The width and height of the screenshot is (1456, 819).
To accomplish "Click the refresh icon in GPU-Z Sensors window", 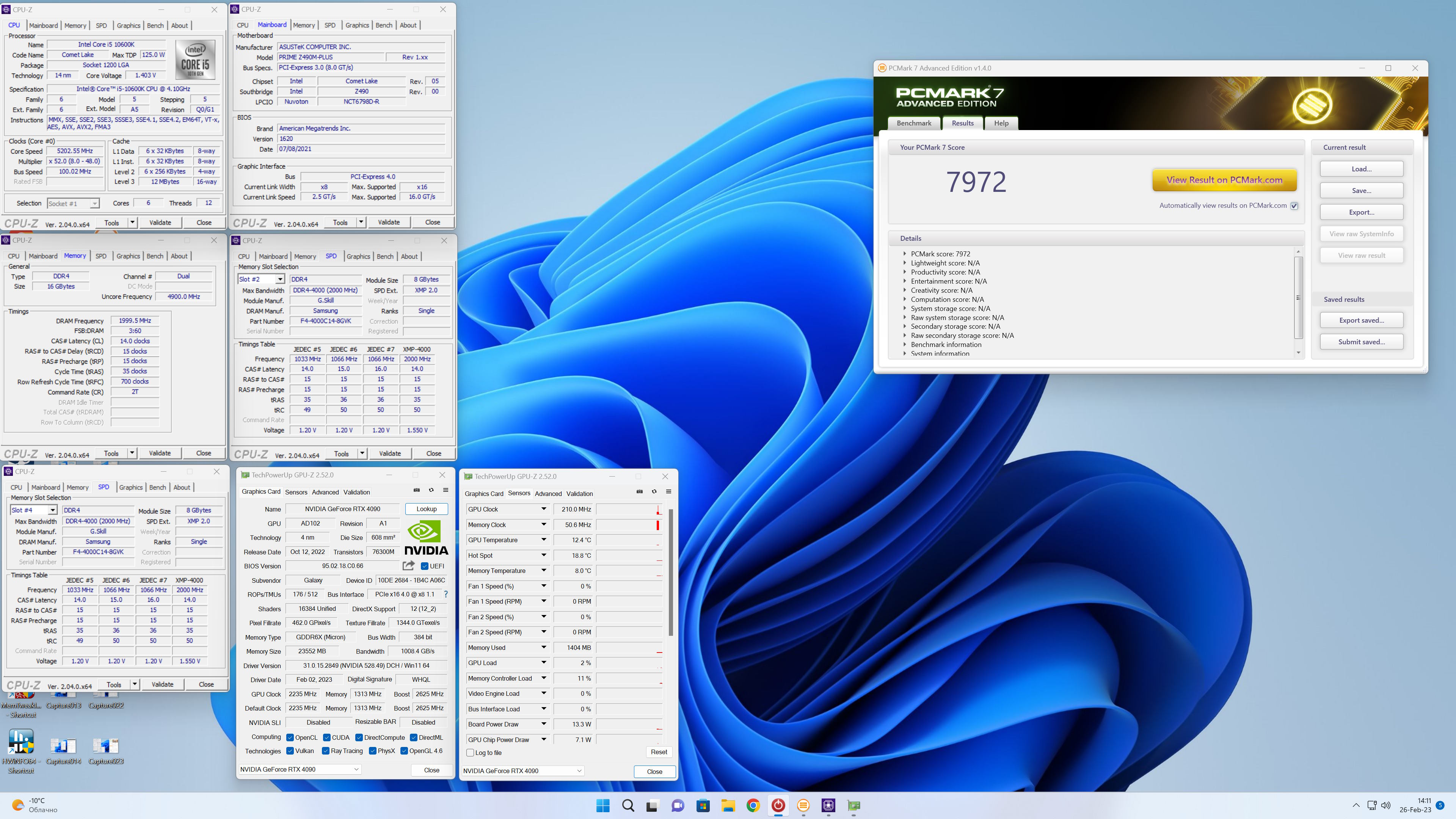I will tap(654, 492).
